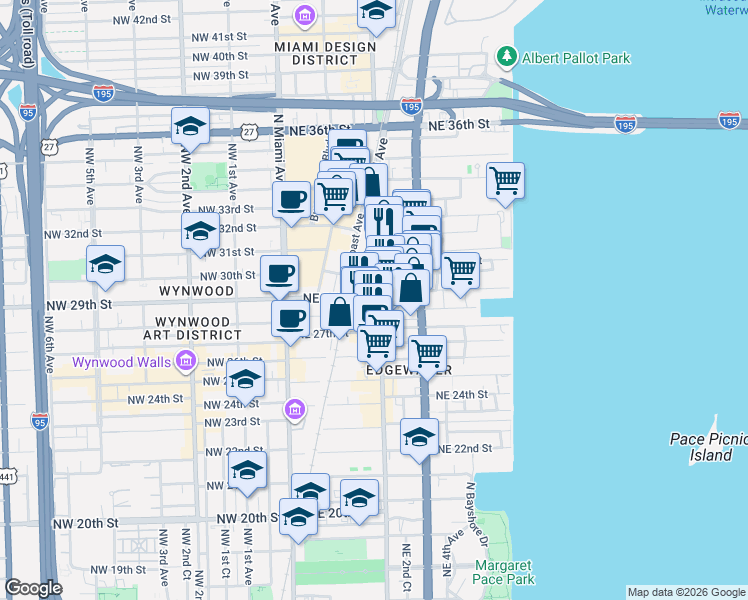
Task: Click the WYNWOOD neighborhood label above NW 29th St
Action: coord(197,291)
